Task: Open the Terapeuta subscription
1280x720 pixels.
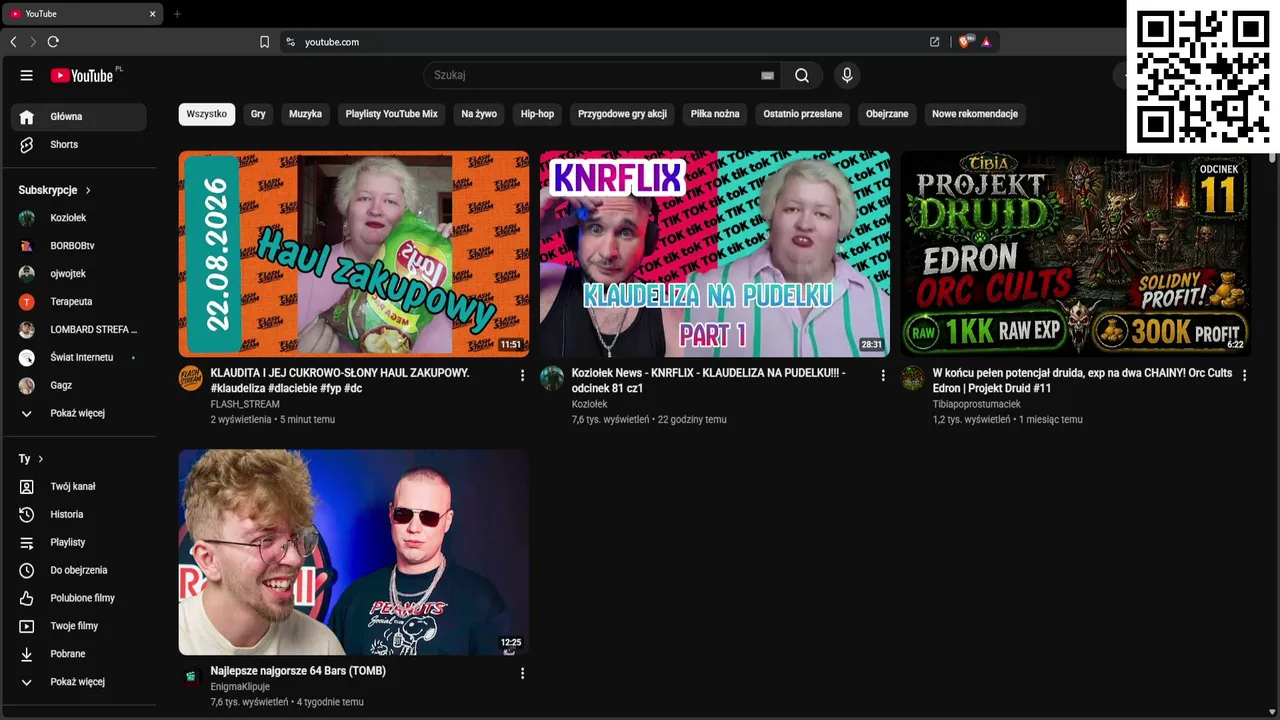Action: click(x=79, y=302)
